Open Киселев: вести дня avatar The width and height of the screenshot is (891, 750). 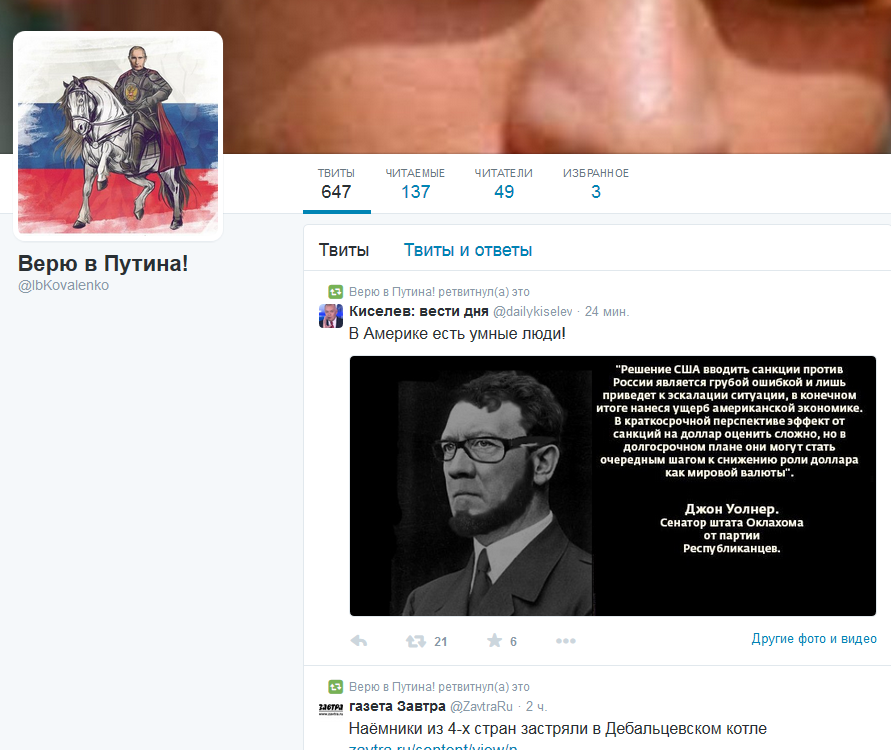331,316
